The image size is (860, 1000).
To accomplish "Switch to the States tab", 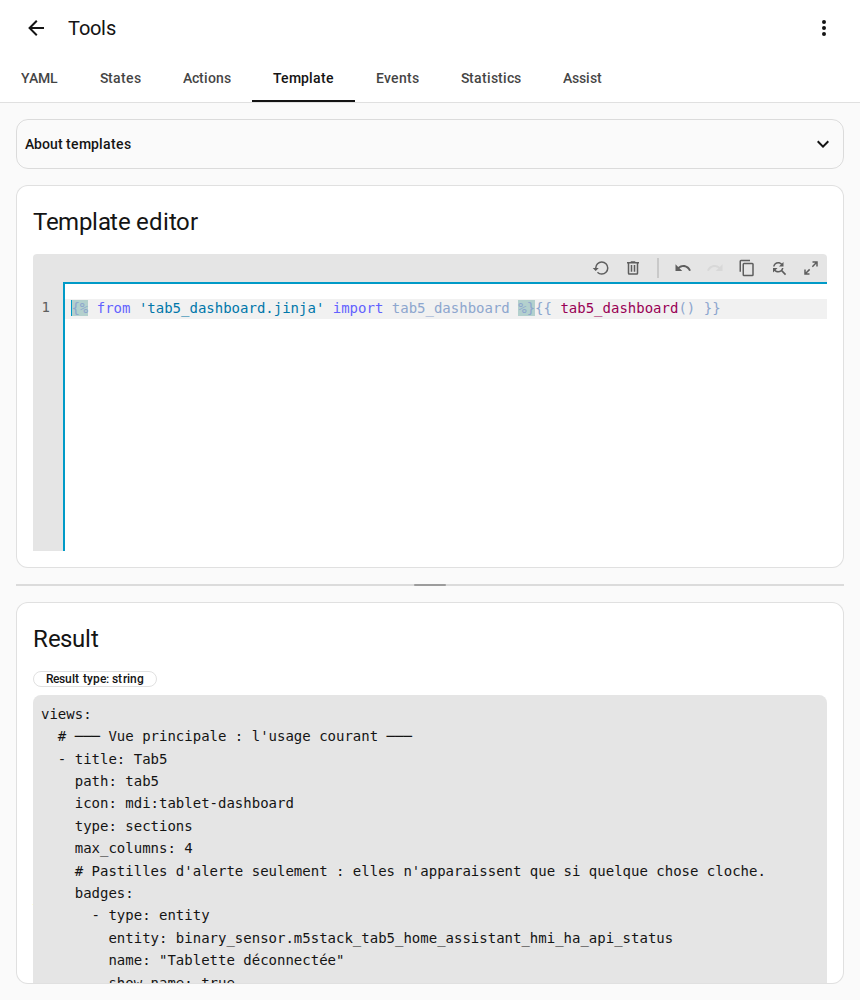I will (120, 78).
